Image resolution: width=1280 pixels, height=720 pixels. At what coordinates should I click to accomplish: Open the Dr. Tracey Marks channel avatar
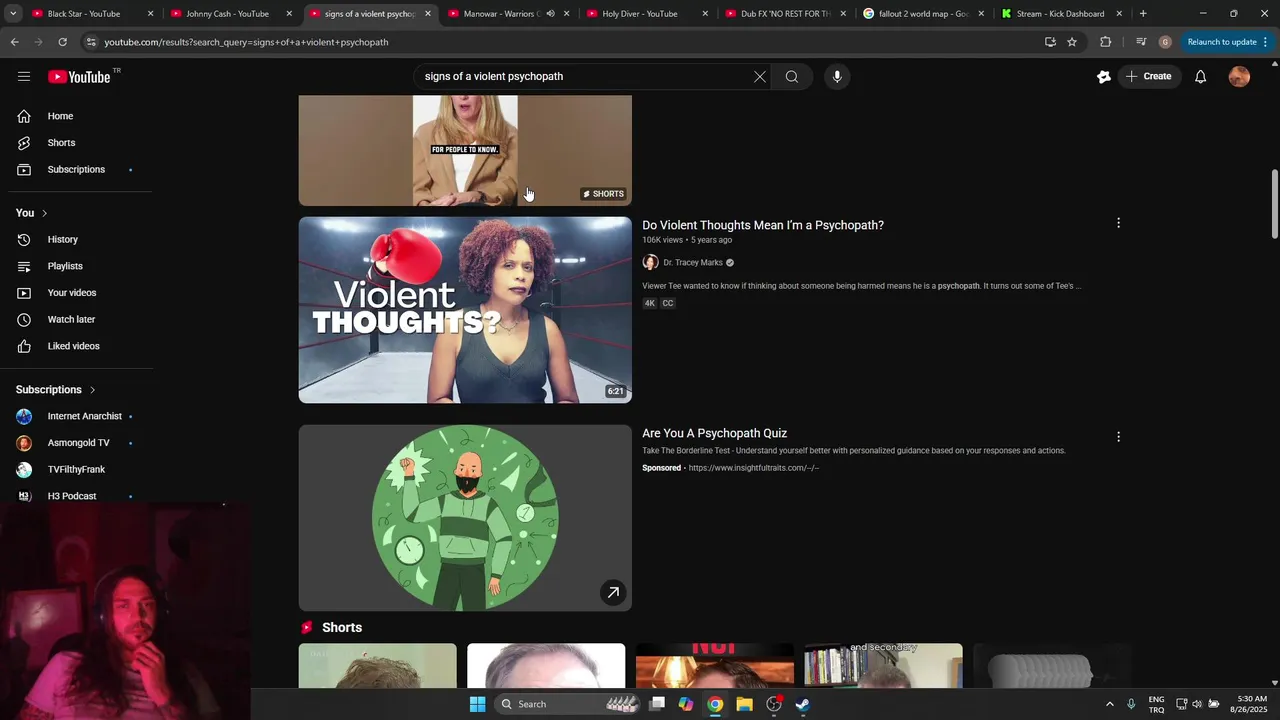(650, 262)
